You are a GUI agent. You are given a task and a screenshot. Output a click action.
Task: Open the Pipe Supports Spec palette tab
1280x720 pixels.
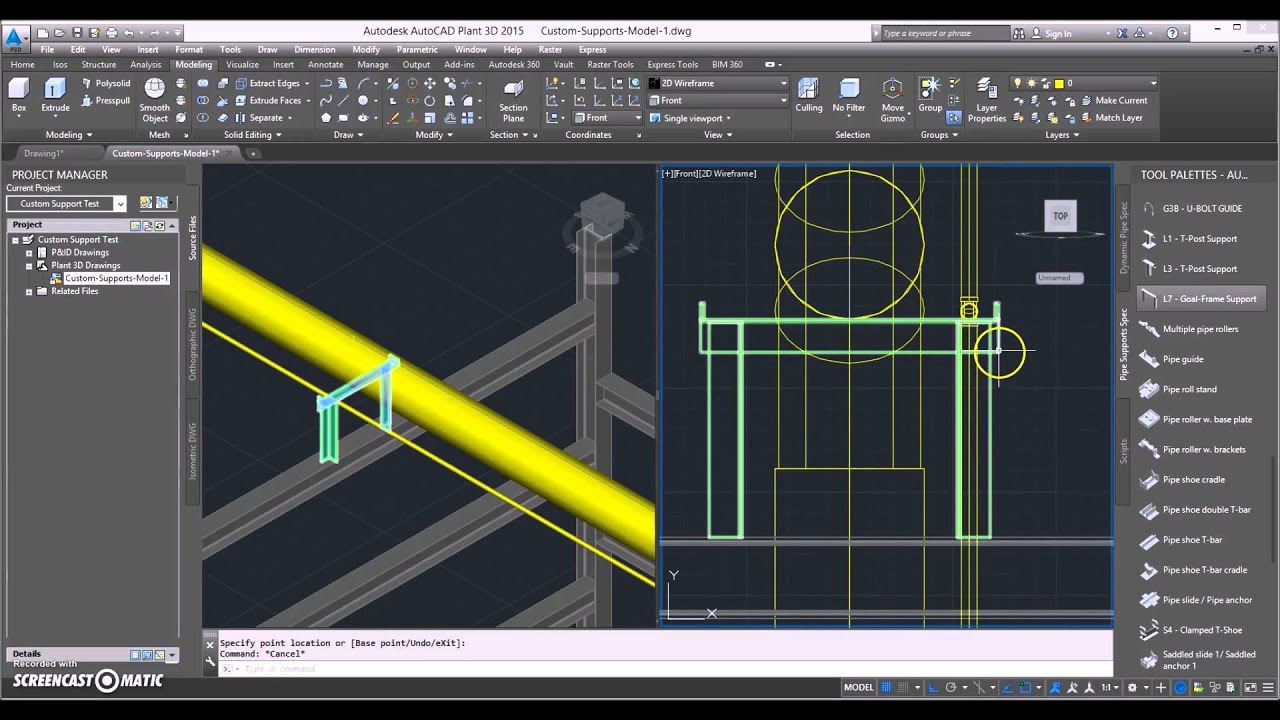pyautogui.click(x=1123, y=344)
